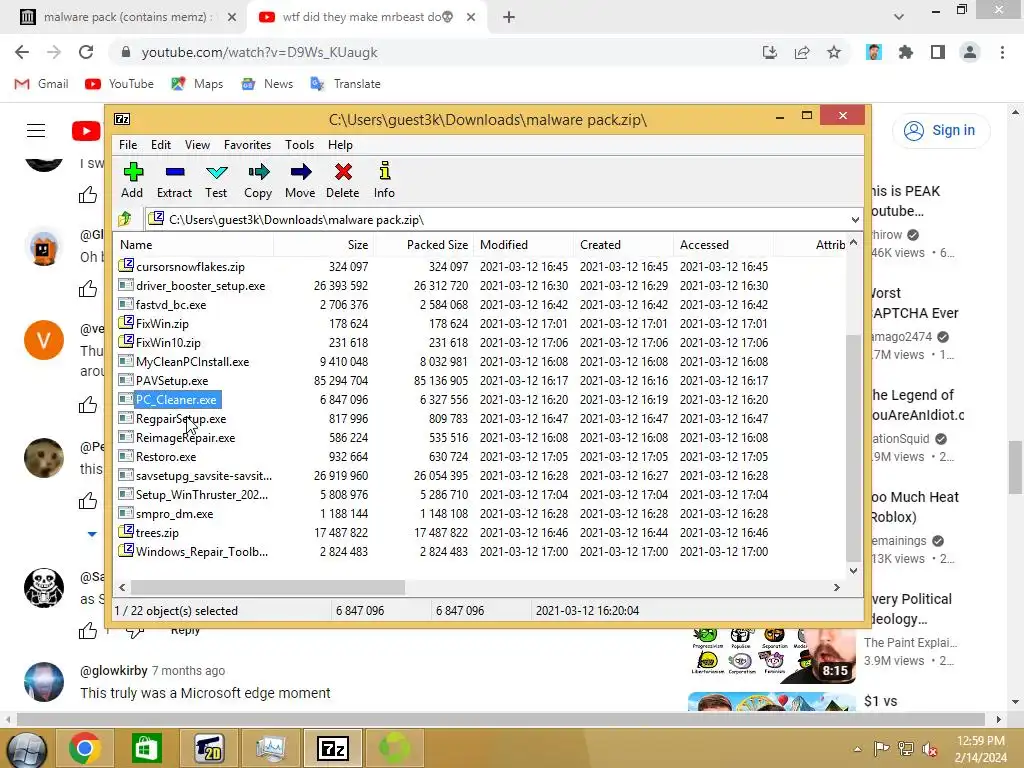
Task: Sort files by Packed Size column
Action: (x=424, y=245)
